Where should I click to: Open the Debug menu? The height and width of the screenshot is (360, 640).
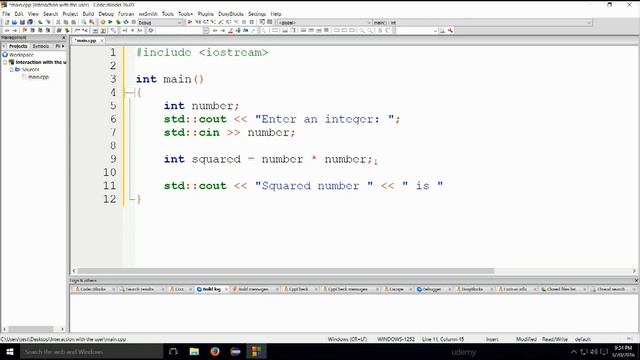[x=106, y=14]
